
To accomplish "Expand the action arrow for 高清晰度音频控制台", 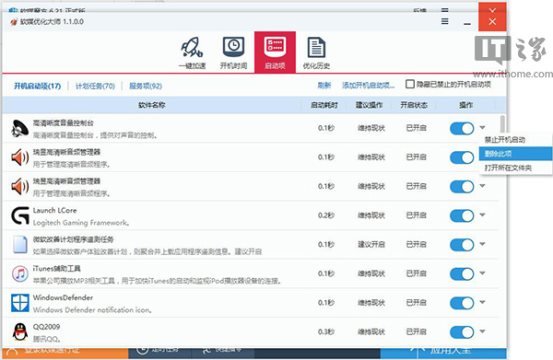I will pos(482,127).
